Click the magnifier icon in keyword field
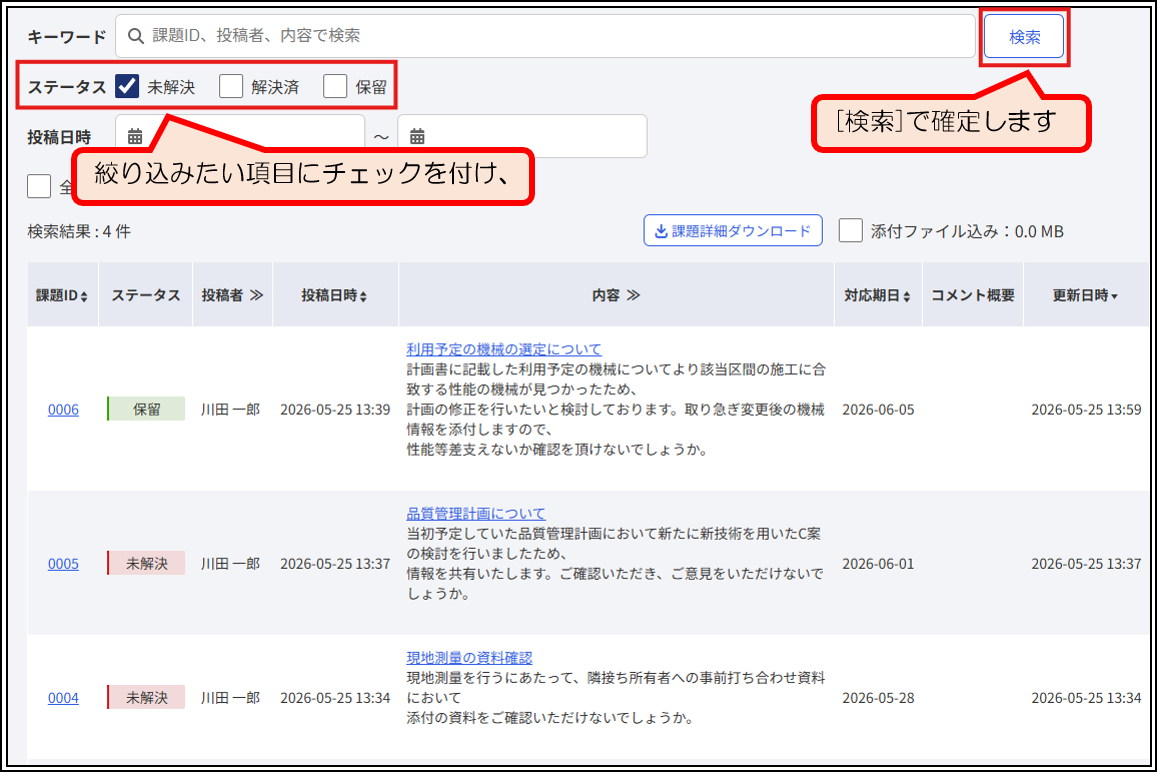The width and height of the screenshot is (1157, 772). (x=136, y=36)
